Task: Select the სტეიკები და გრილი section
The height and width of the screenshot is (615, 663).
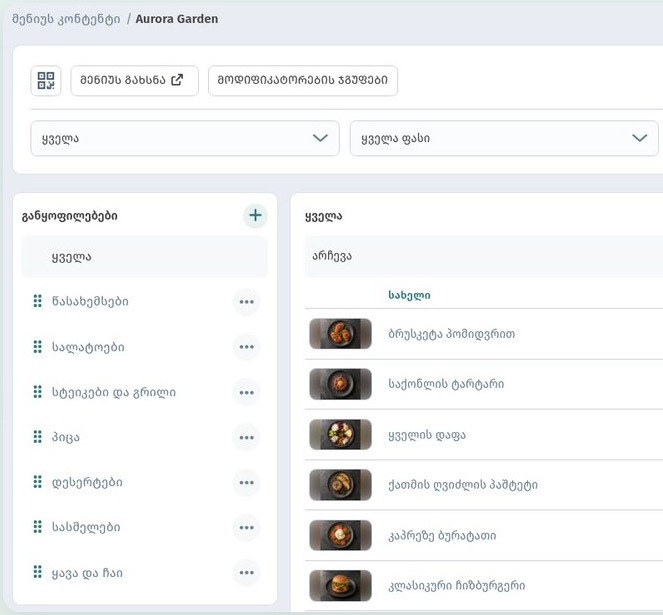Action: (x=114, y=392)
